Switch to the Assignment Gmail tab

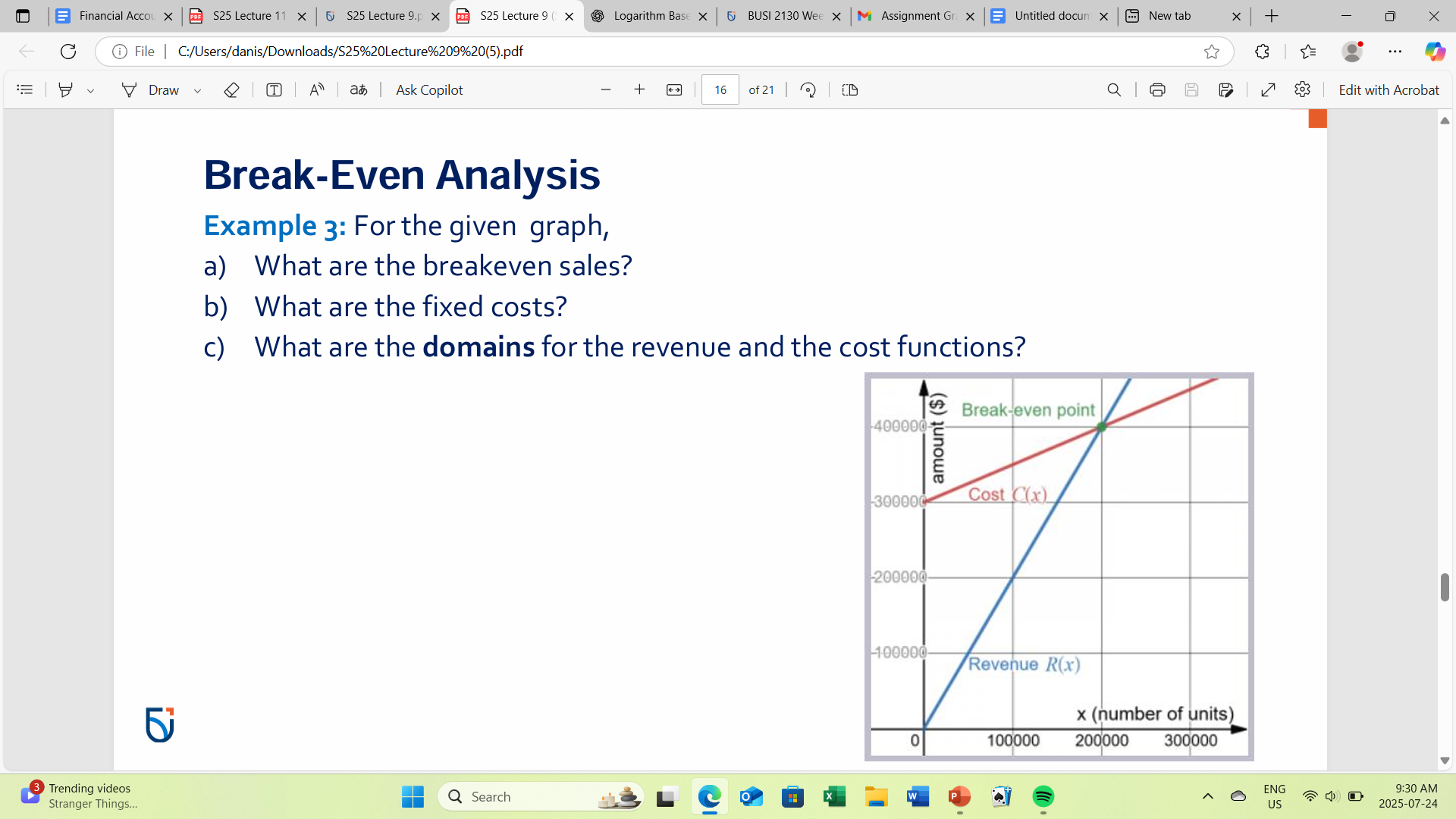[x=912, y=15]
